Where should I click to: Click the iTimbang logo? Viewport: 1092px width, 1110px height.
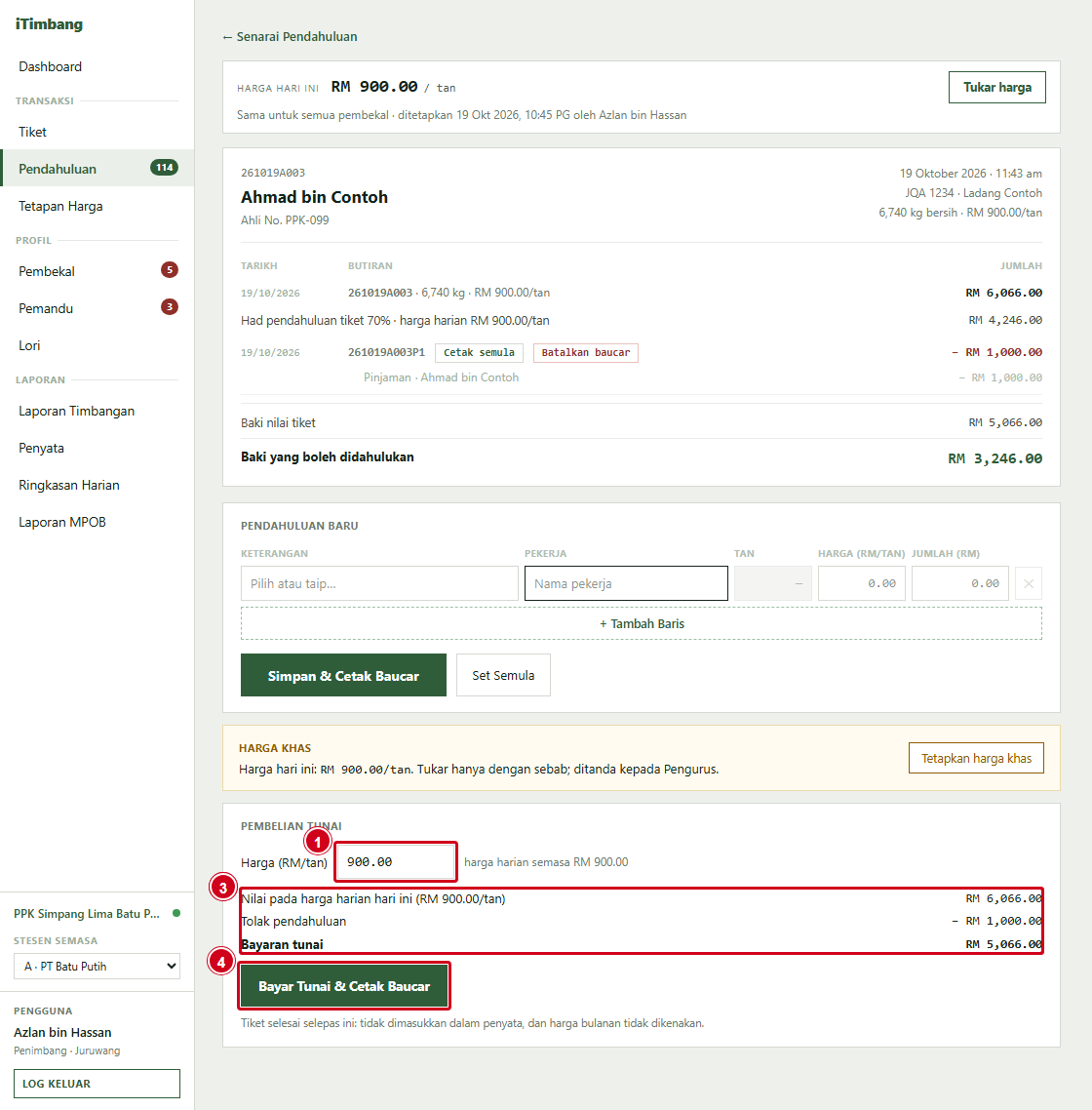[x=49, y=24]
